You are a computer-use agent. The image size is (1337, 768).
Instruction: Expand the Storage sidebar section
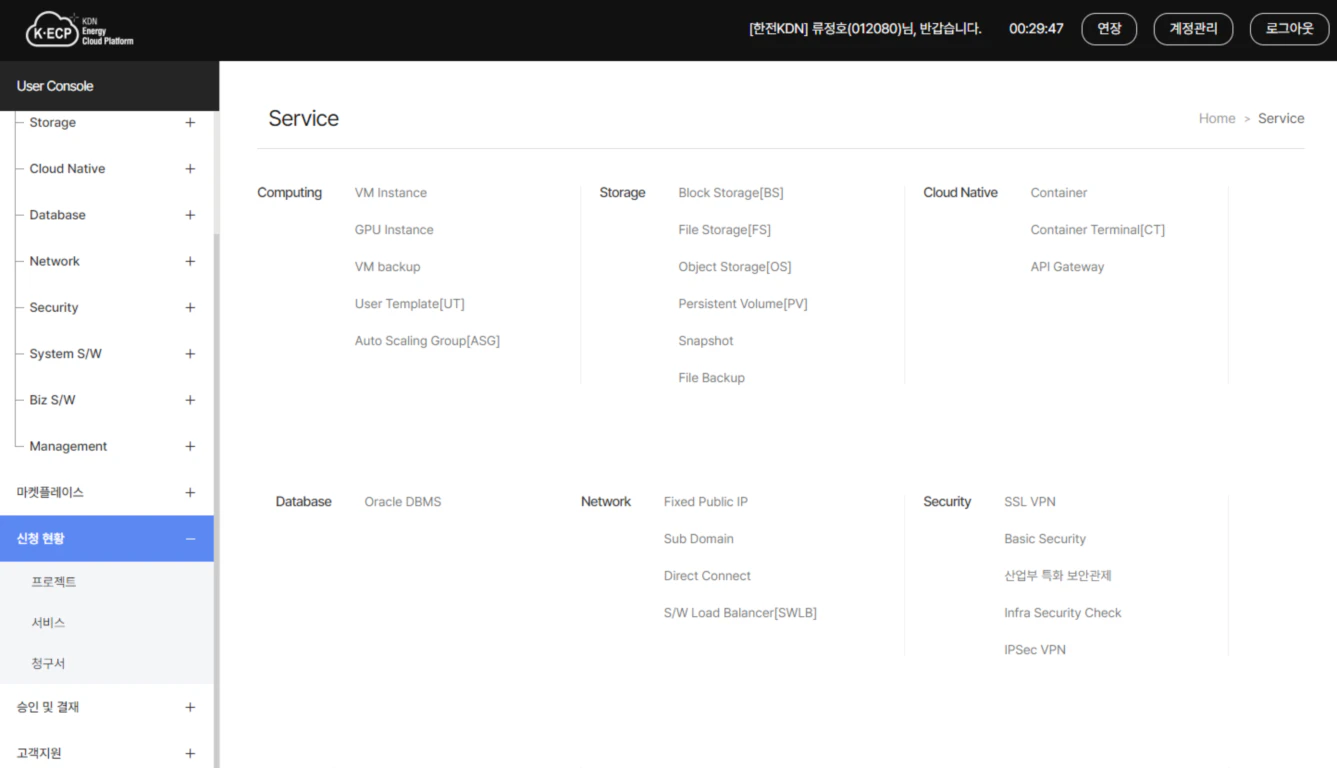tap(190, 123)
